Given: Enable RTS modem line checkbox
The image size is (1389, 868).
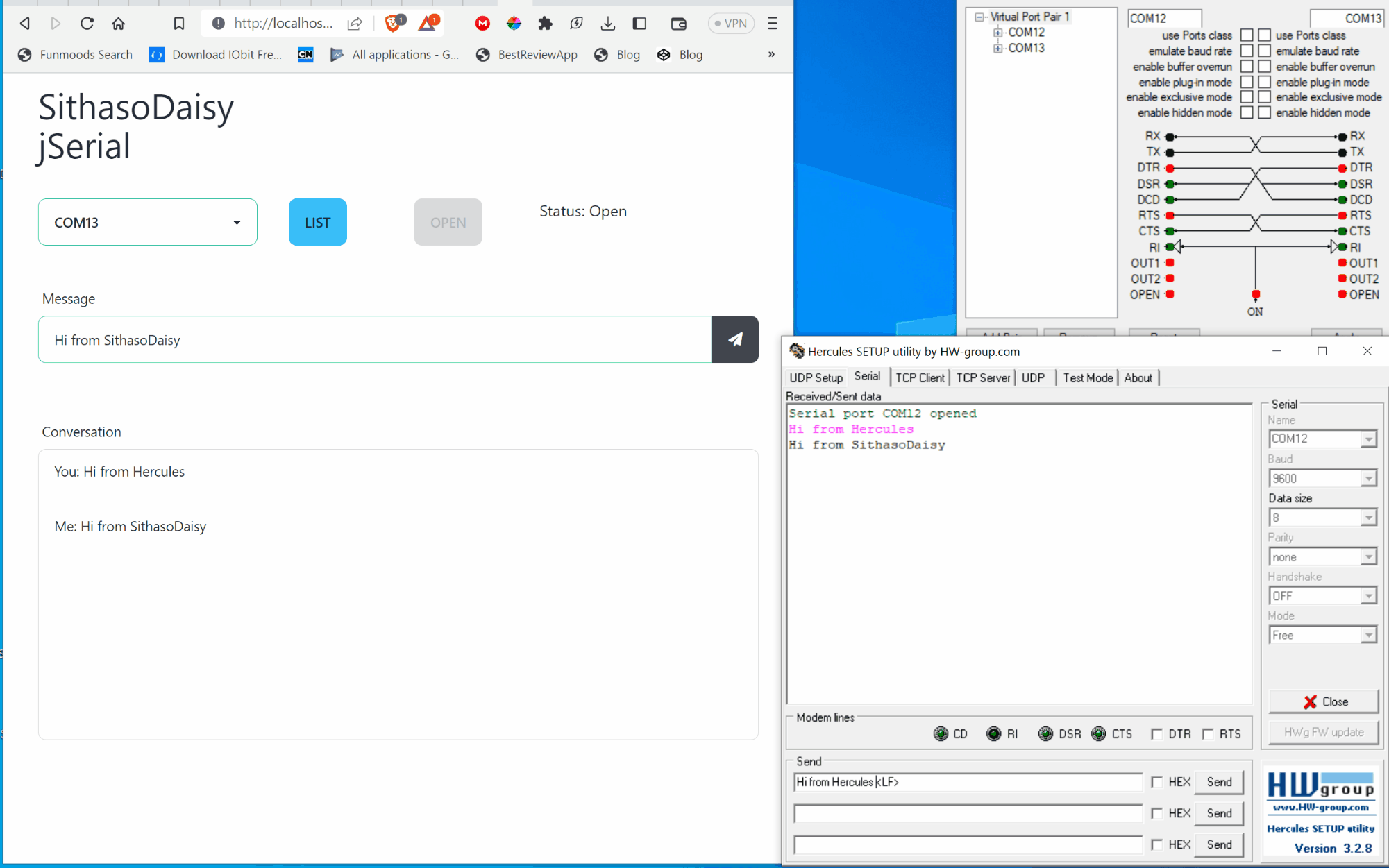Looking at the screenshot, I should pos(1208,734).
